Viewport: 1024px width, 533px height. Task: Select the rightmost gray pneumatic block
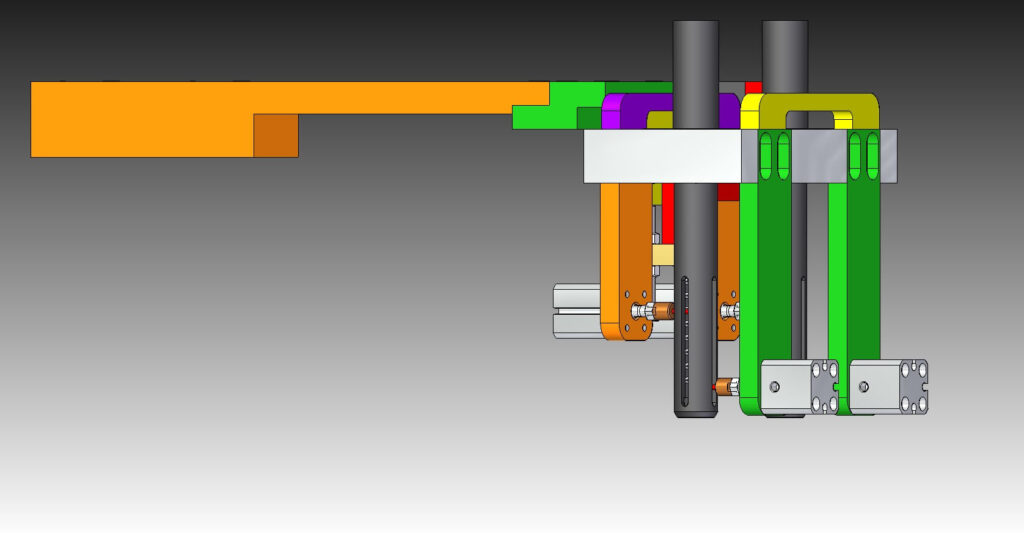point(889,387)
